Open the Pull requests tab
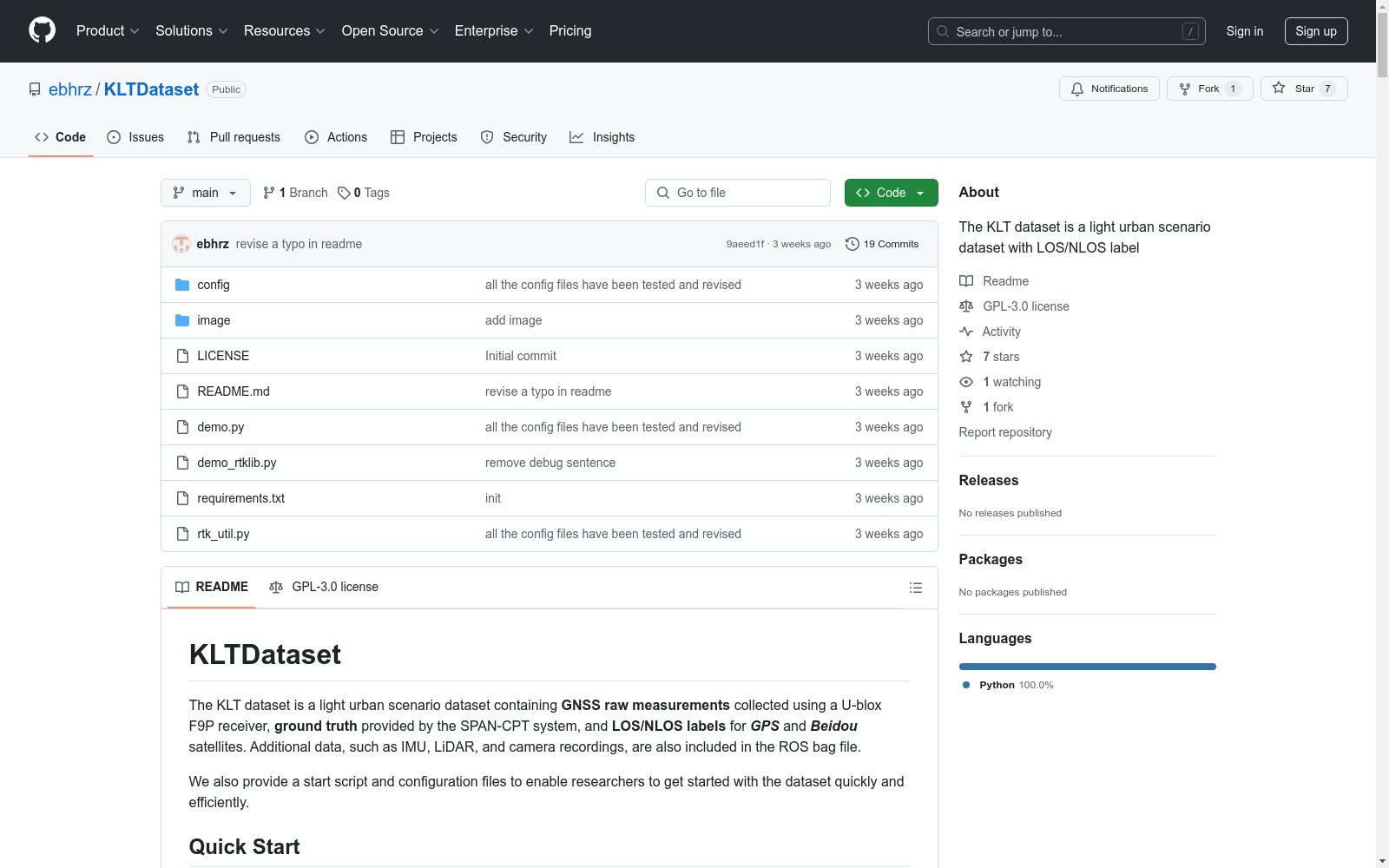 [x=234, y=137]
